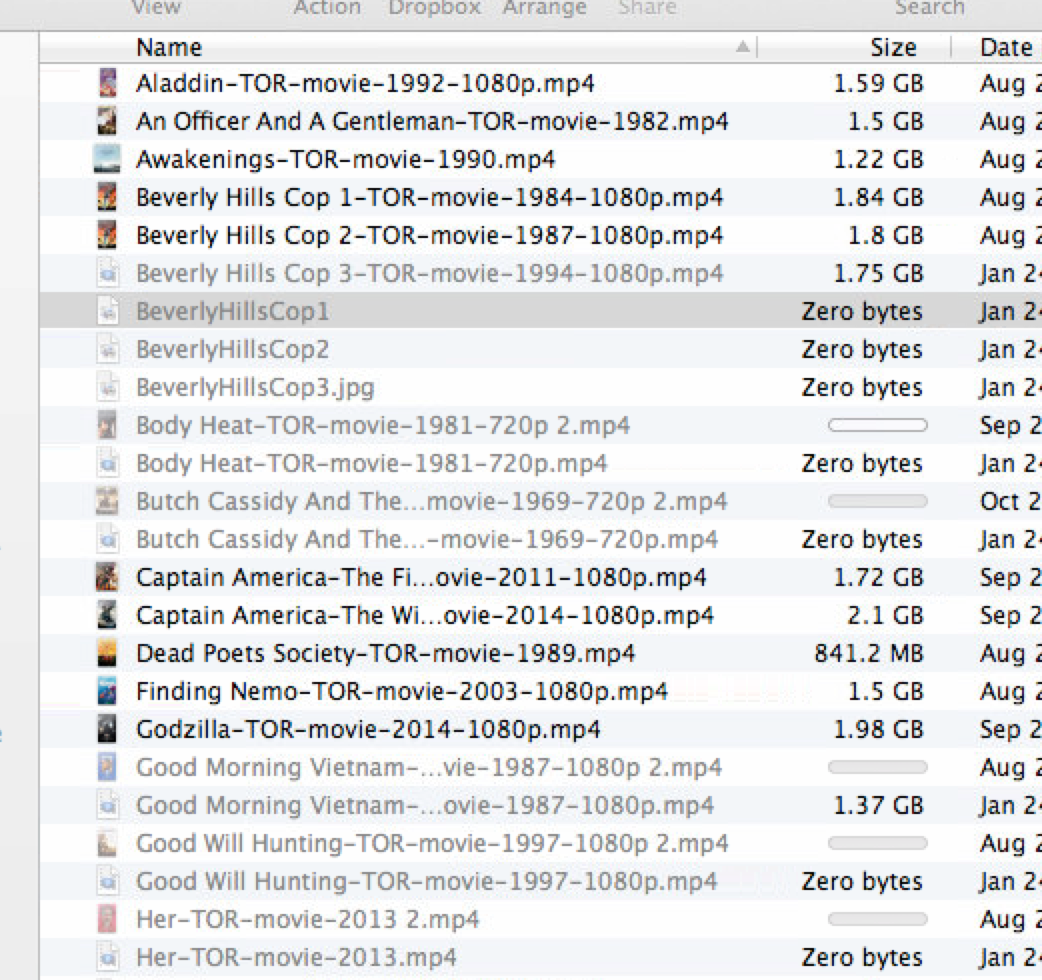1042x980 pixels.
Task: Click the Finding Nemo poster icon
Action: pos(108,691)
